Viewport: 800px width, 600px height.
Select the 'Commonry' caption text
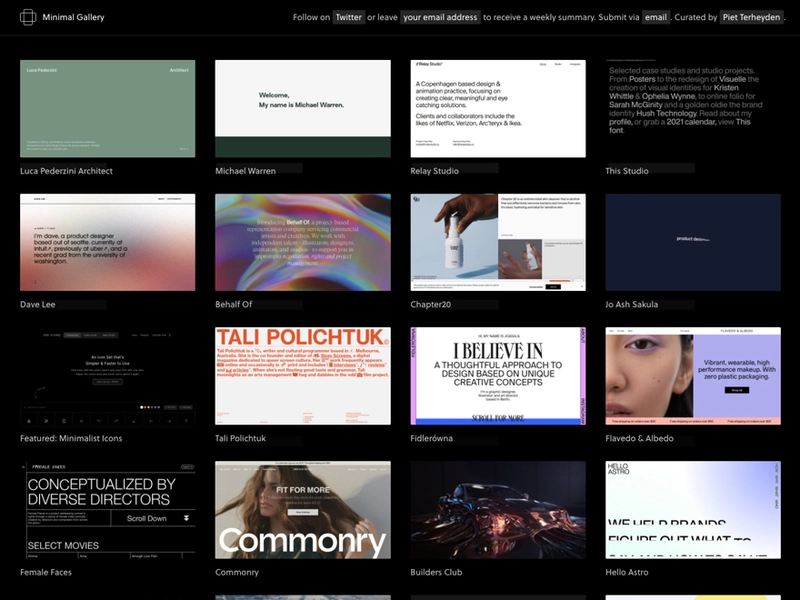tap(237, 572)
